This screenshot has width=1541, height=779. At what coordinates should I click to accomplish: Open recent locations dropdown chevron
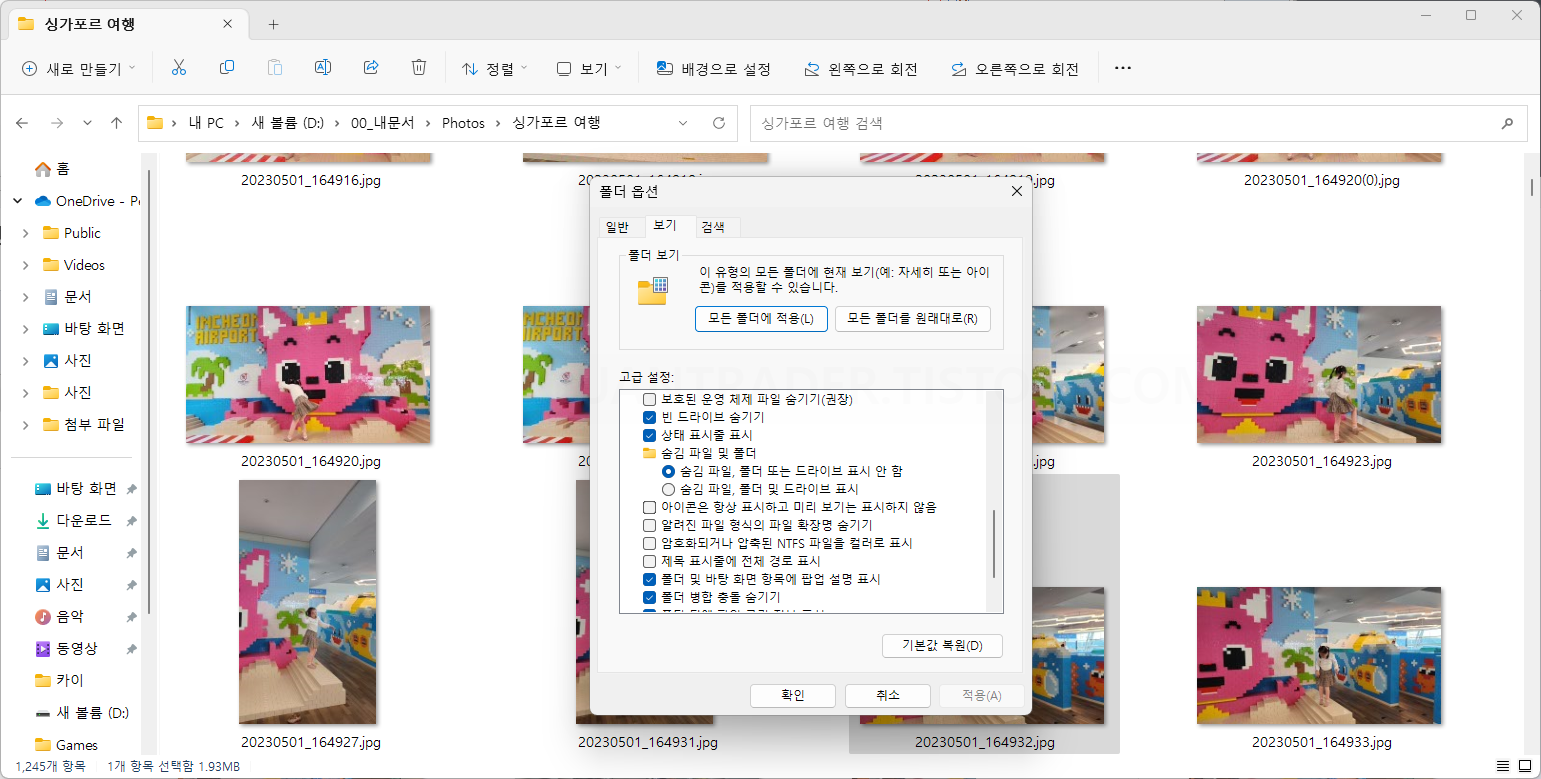[x=87, y=123]
